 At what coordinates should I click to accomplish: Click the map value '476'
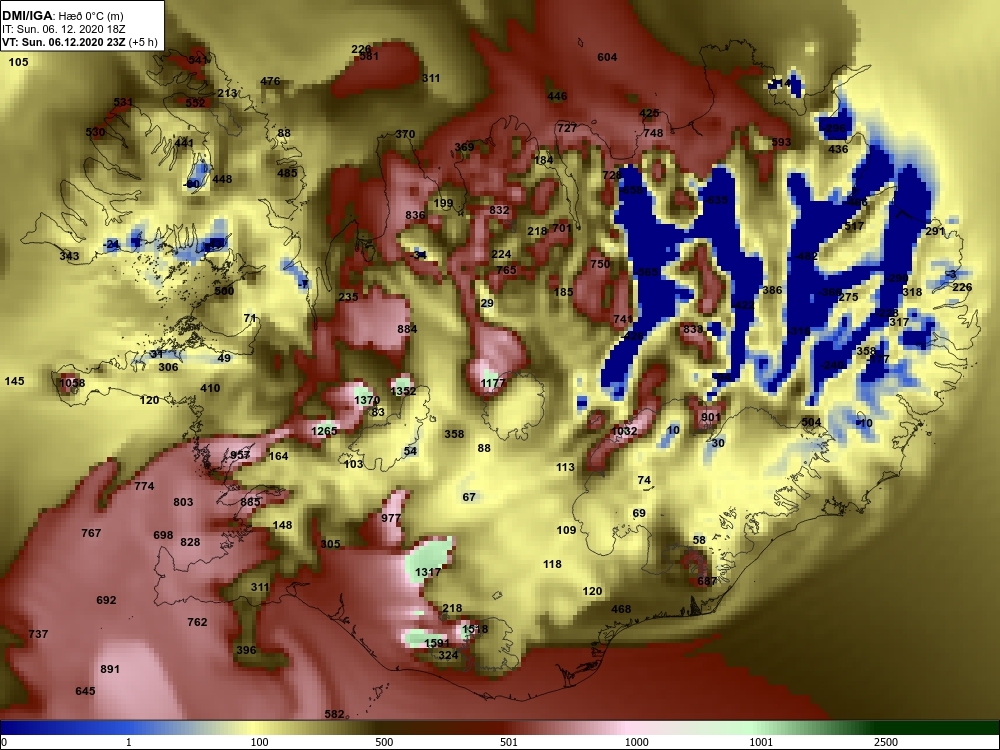tap(270, 81)
